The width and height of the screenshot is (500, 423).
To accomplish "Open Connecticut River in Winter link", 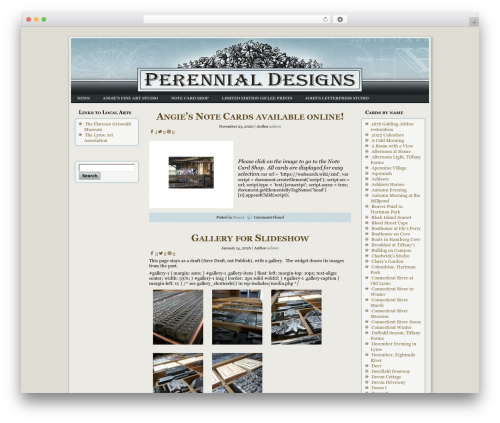I will tap(392, 292).
